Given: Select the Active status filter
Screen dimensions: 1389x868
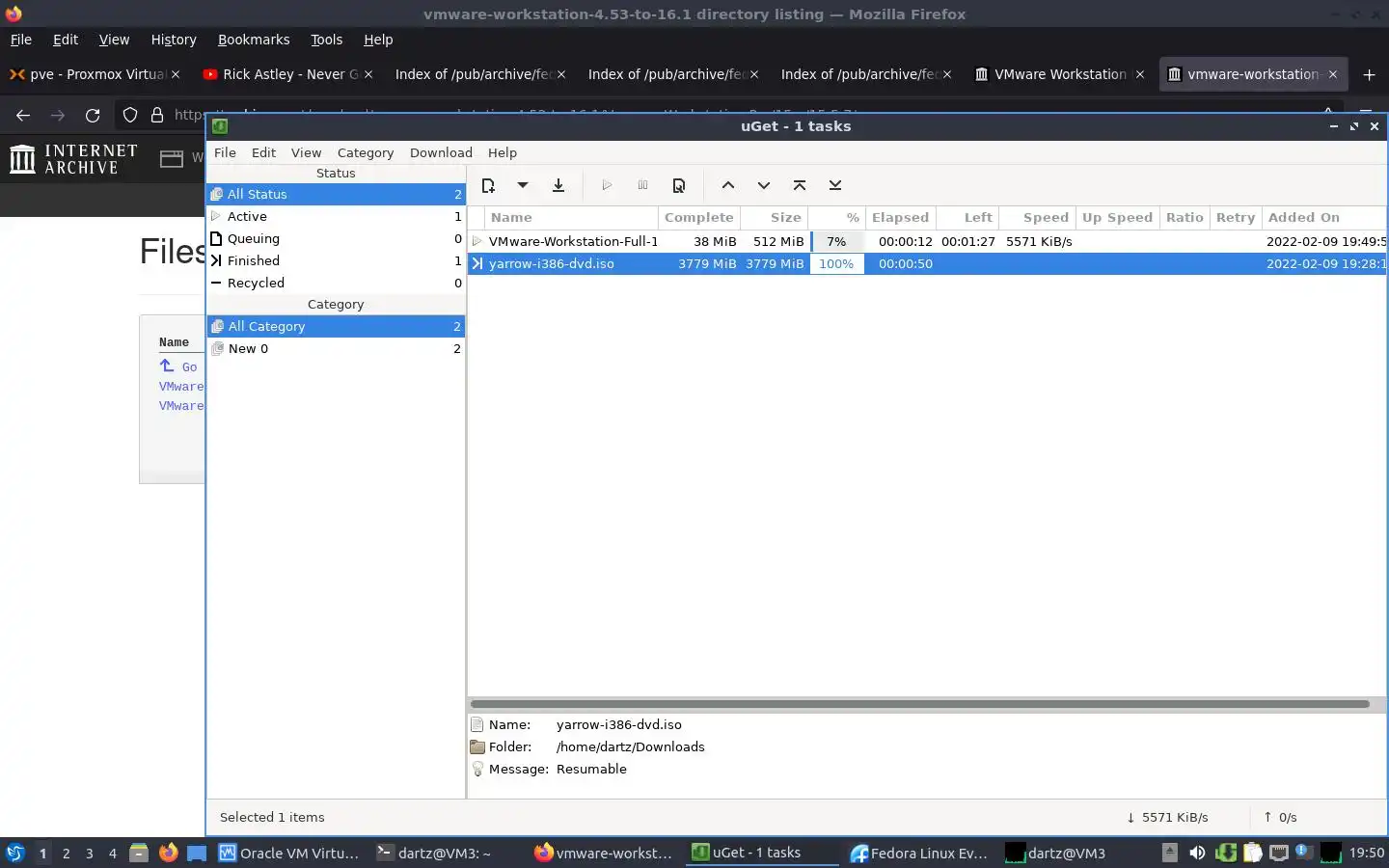Looking at the screenshot, I should (336, 216).
